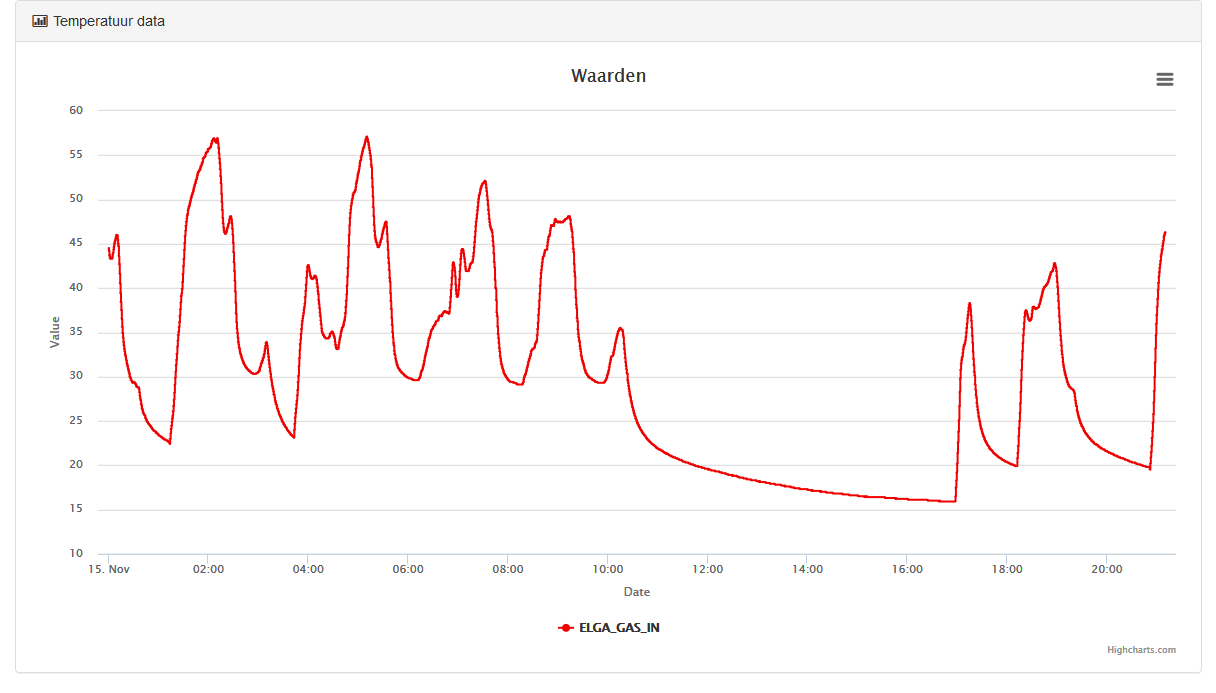Select the Temperatuur data panel heading
This screenshot has height=693, width=1216.
click(x=109, y=21)
